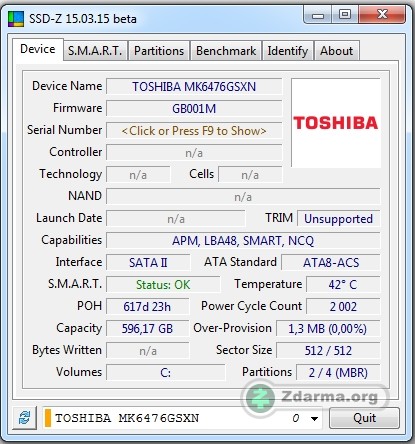Click the Interface value SATA II
This screenshot has height=444, width=415.
[x=148, y=263]
